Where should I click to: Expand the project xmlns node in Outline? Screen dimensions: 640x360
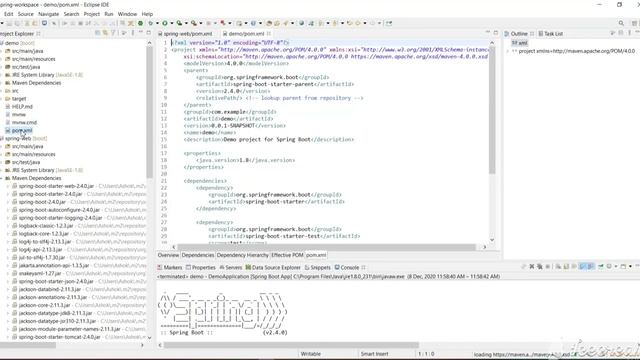508,51
